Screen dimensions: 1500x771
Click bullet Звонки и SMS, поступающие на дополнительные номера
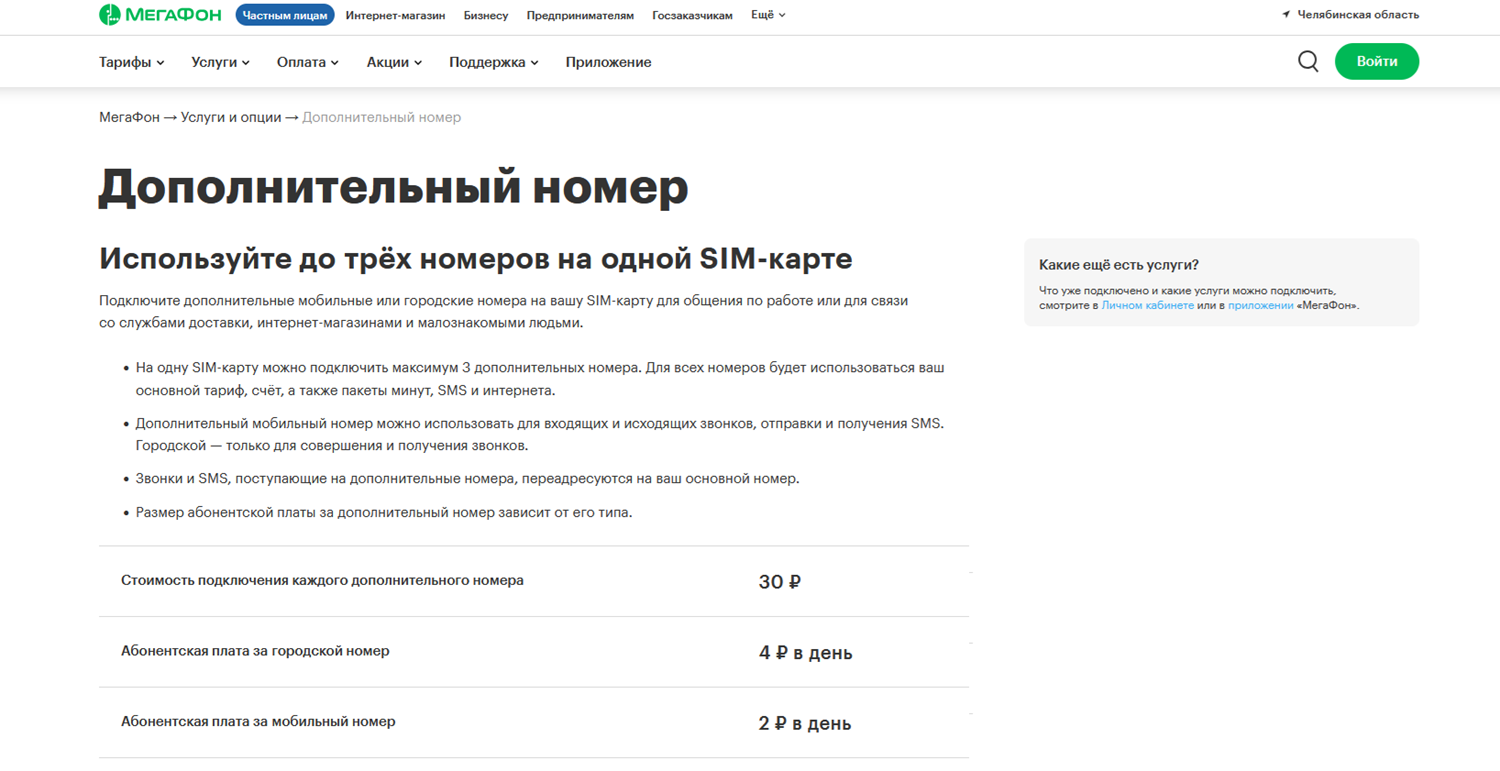point(467,479)
